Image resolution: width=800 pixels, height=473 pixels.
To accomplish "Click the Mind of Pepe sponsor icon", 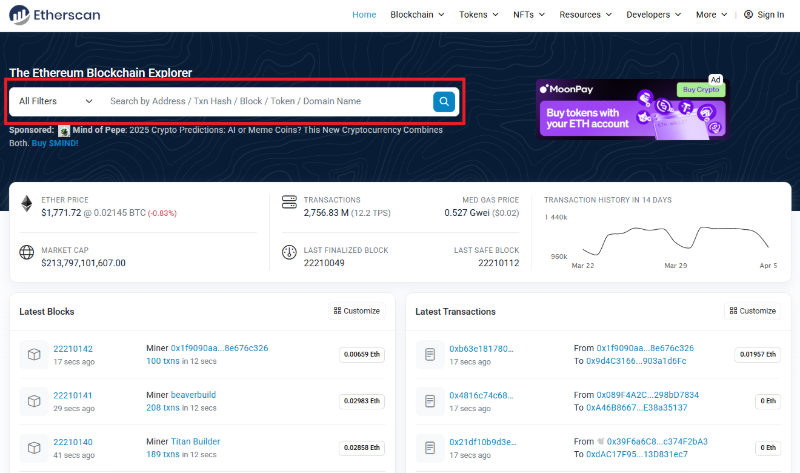I will tap(64, 131).
